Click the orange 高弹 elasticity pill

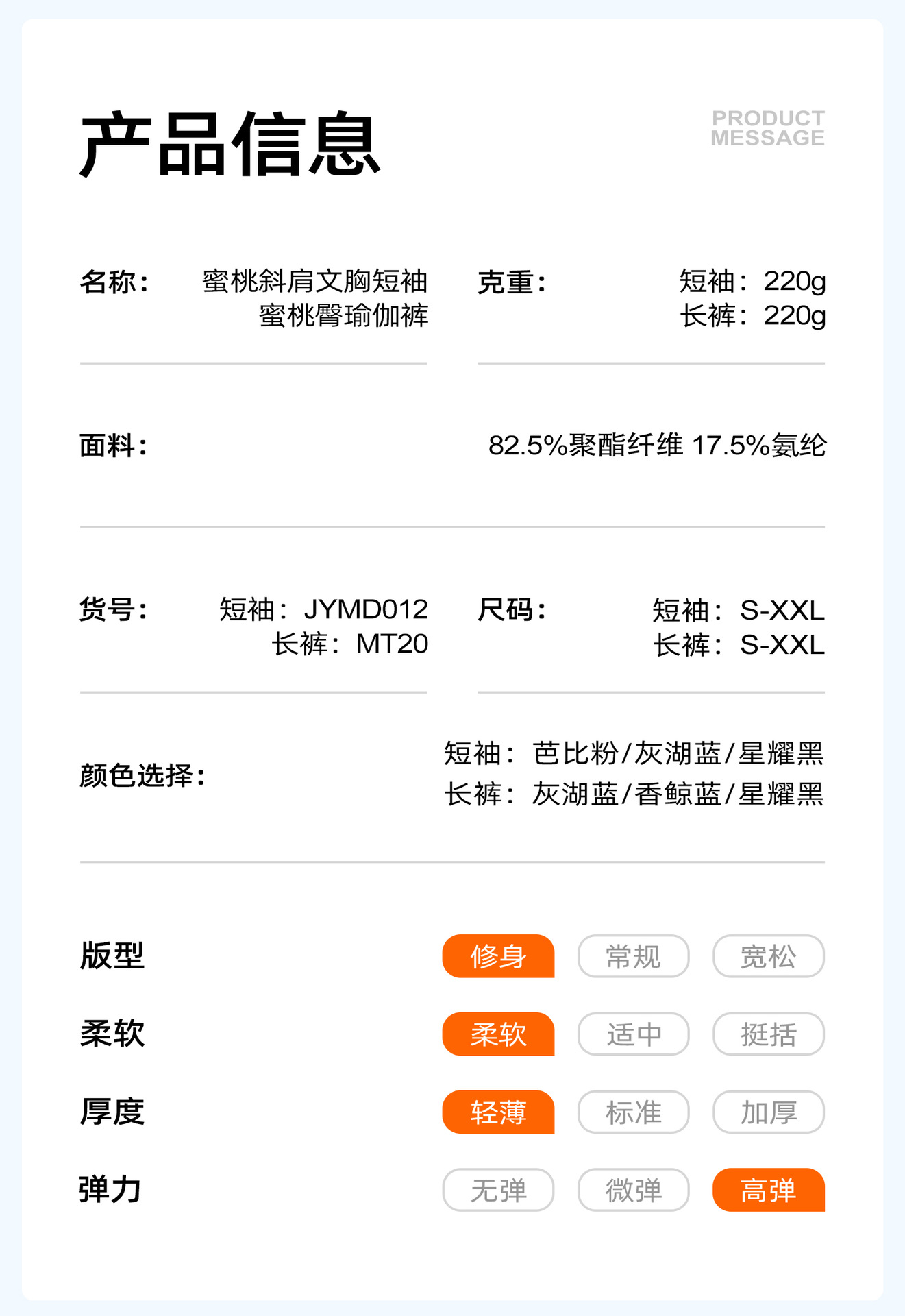(x=768, y=1191)
